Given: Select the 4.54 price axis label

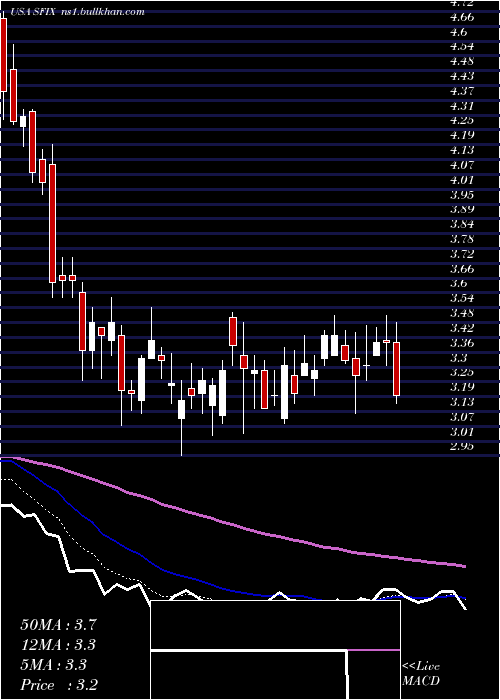Looking at the screenshot, I should [x=461, y=46].
